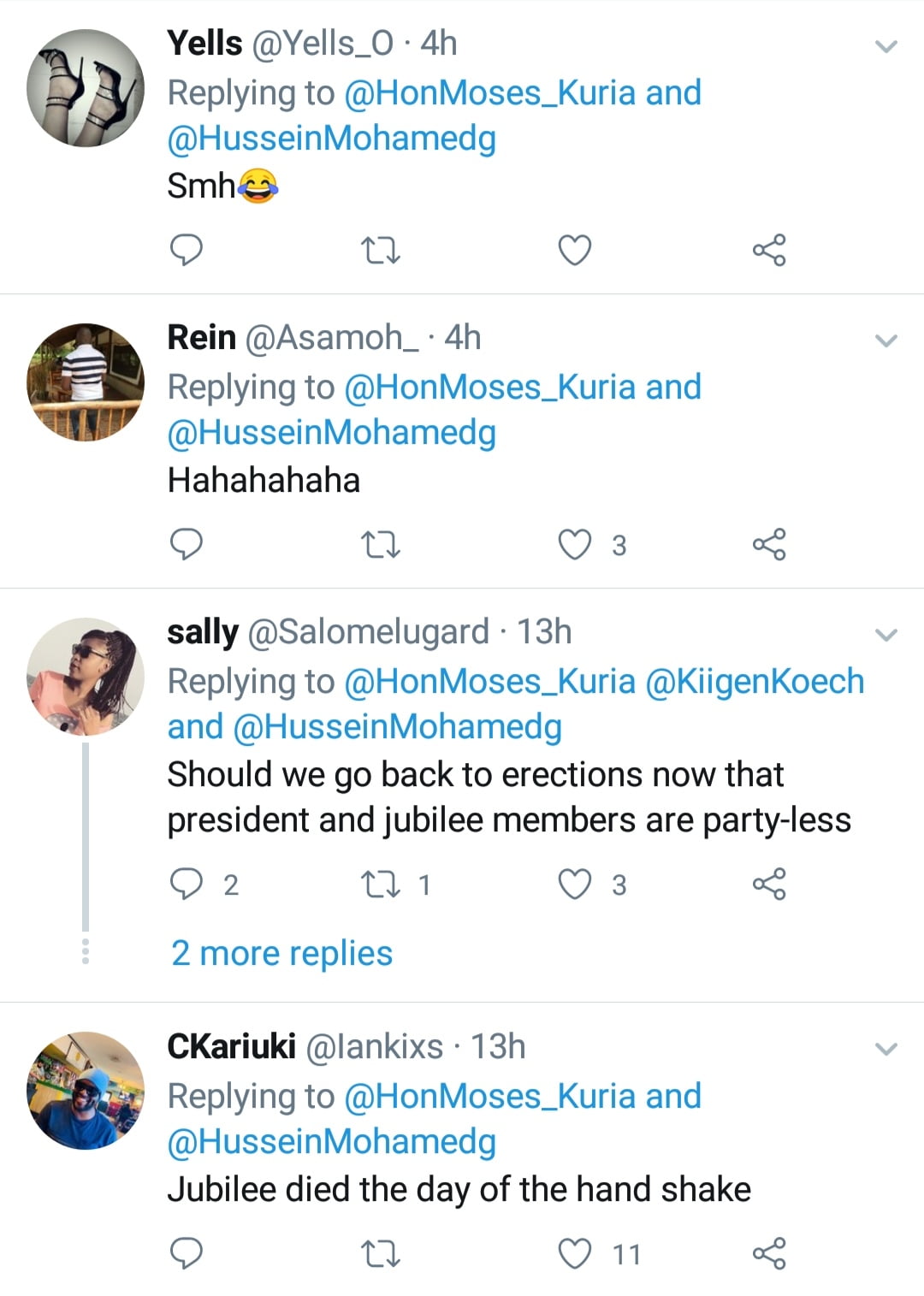Reply to Yells' Smh tweet

(x=187, y=250)
